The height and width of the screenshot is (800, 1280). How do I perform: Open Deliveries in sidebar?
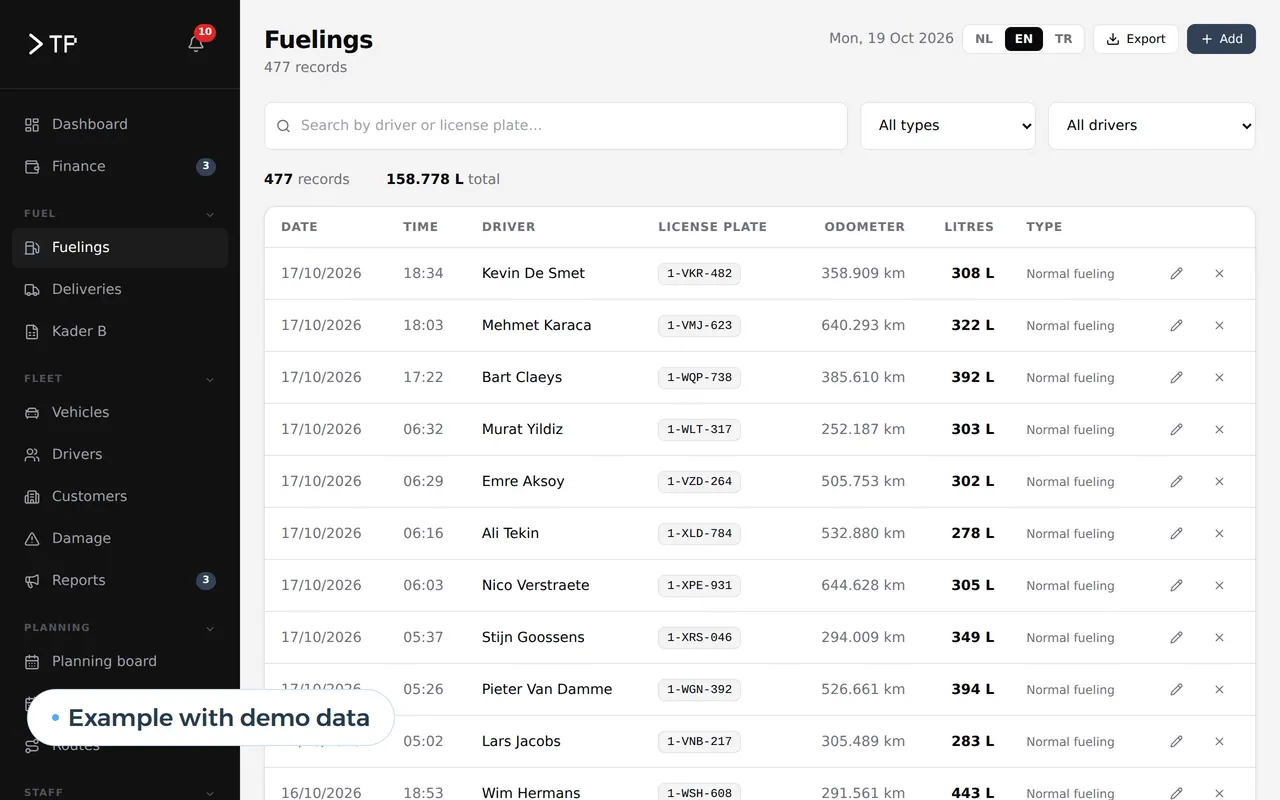tap(120, 290)
